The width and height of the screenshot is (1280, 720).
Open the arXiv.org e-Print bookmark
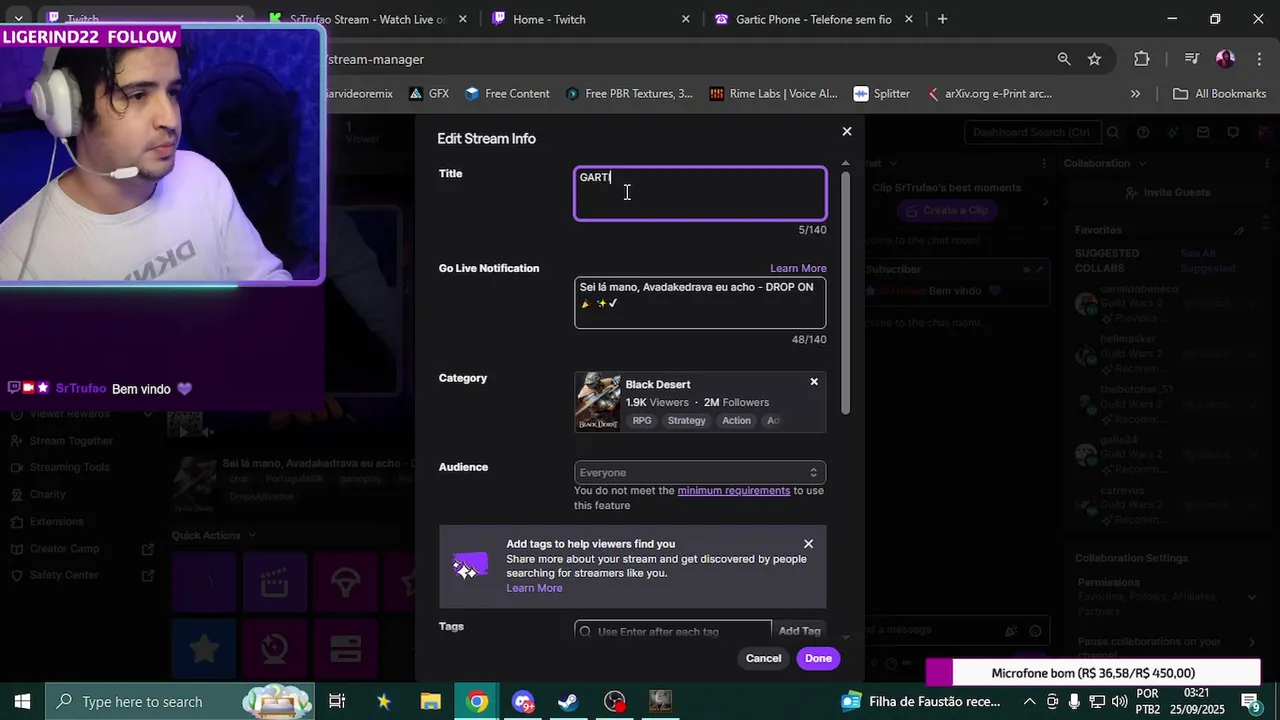[x=988, y=94]
